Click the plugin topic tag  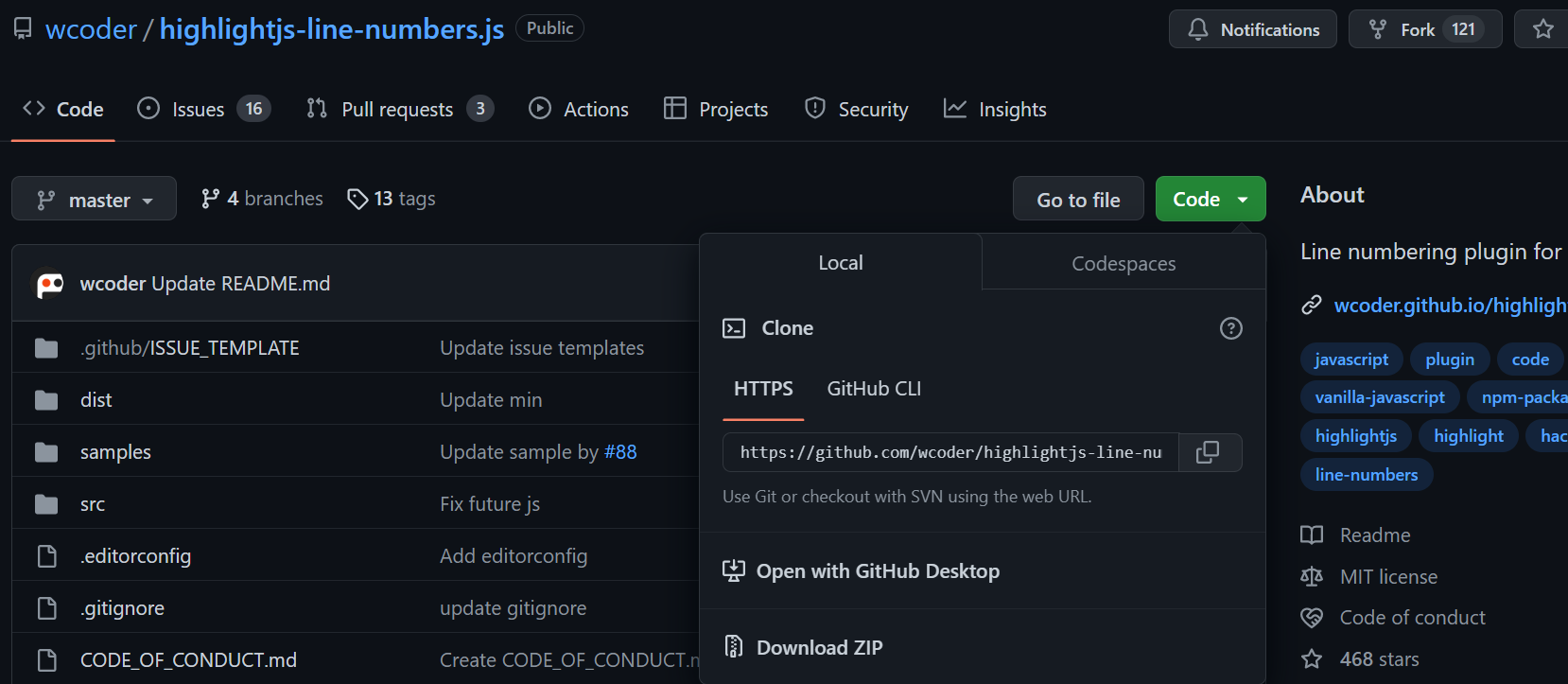1450,360
